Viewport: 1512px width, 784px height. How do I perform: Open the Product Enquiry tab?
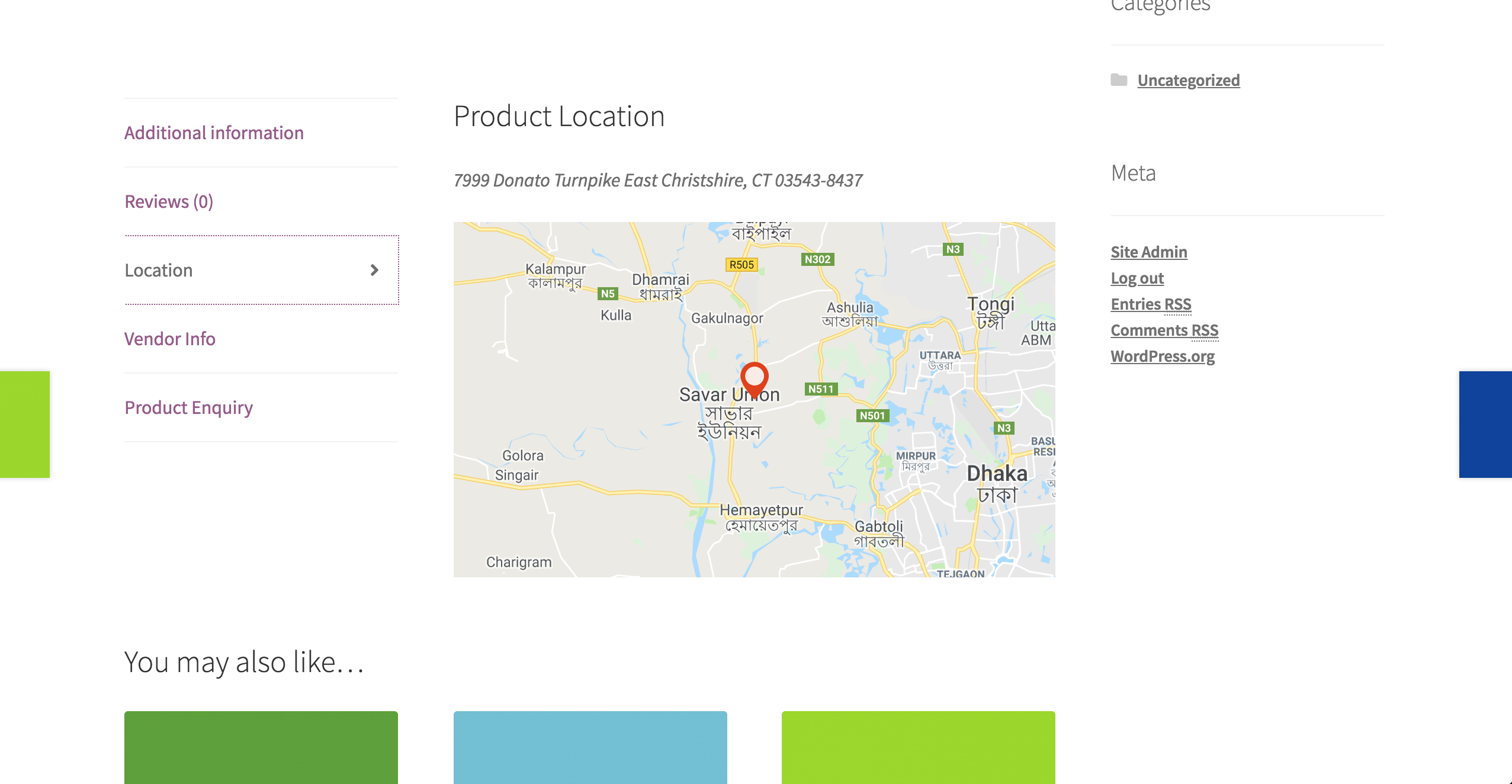[188, 407]
